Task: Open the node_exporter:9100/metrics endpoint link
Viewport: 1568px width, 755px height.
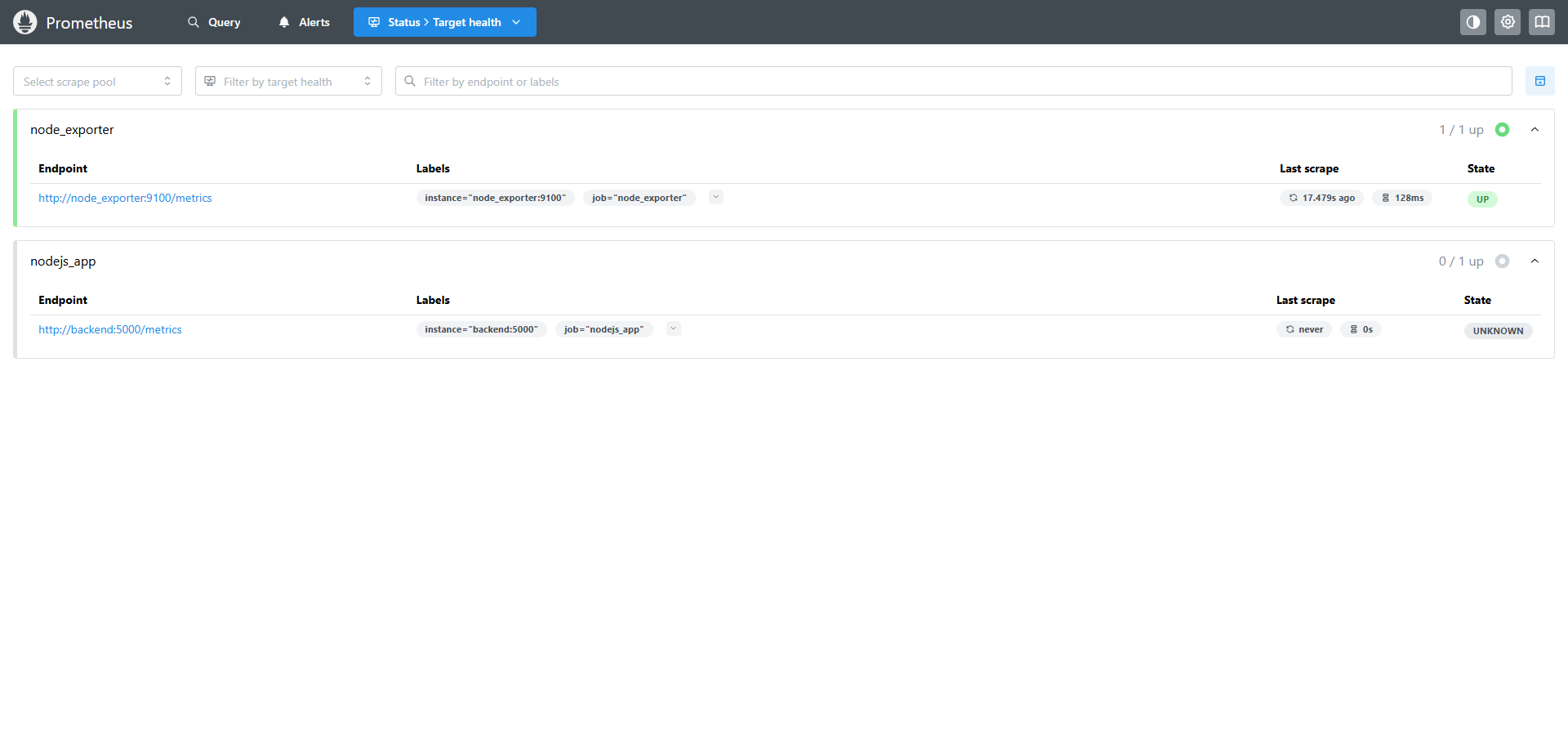Action: point(125,198)
